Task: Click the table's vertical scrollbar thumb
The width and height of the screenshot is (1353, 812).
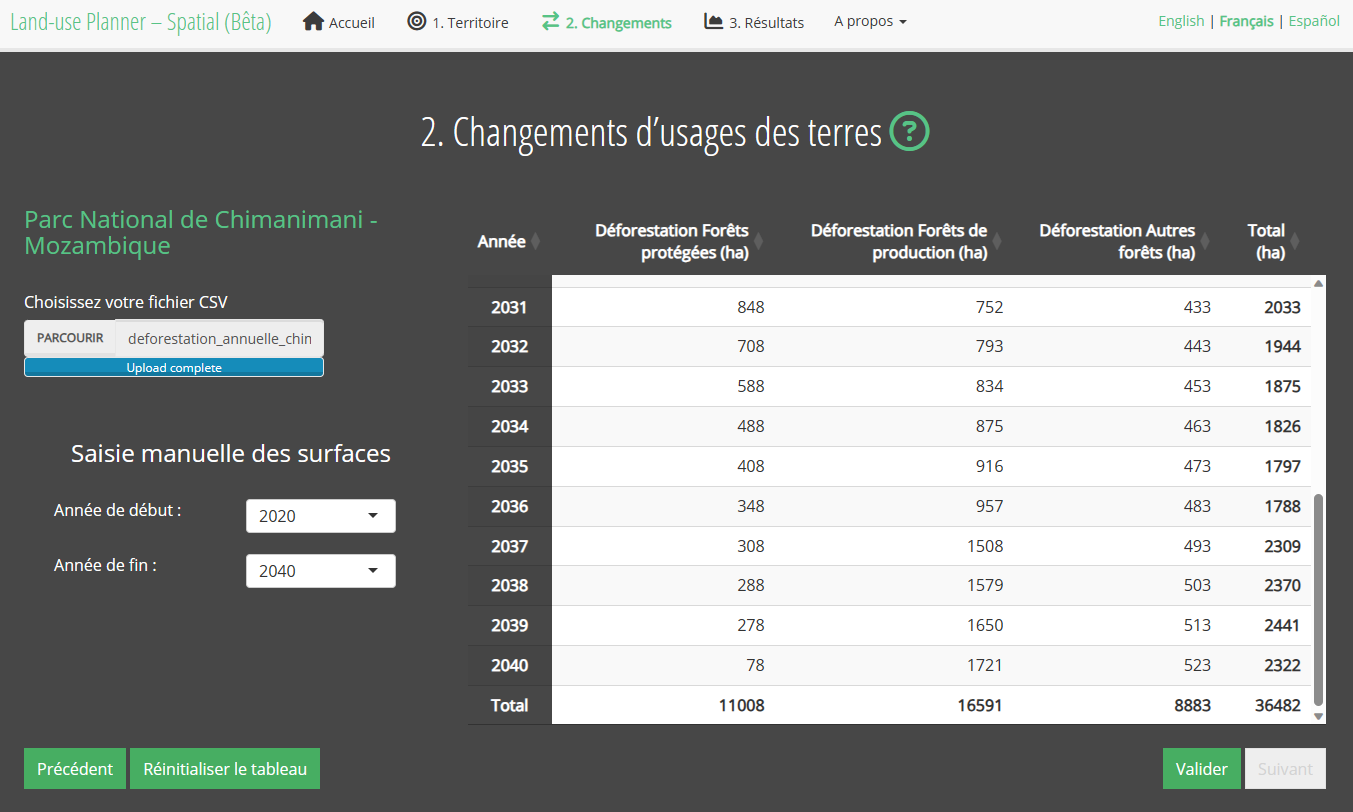Action: click(x=1318, y=598)
